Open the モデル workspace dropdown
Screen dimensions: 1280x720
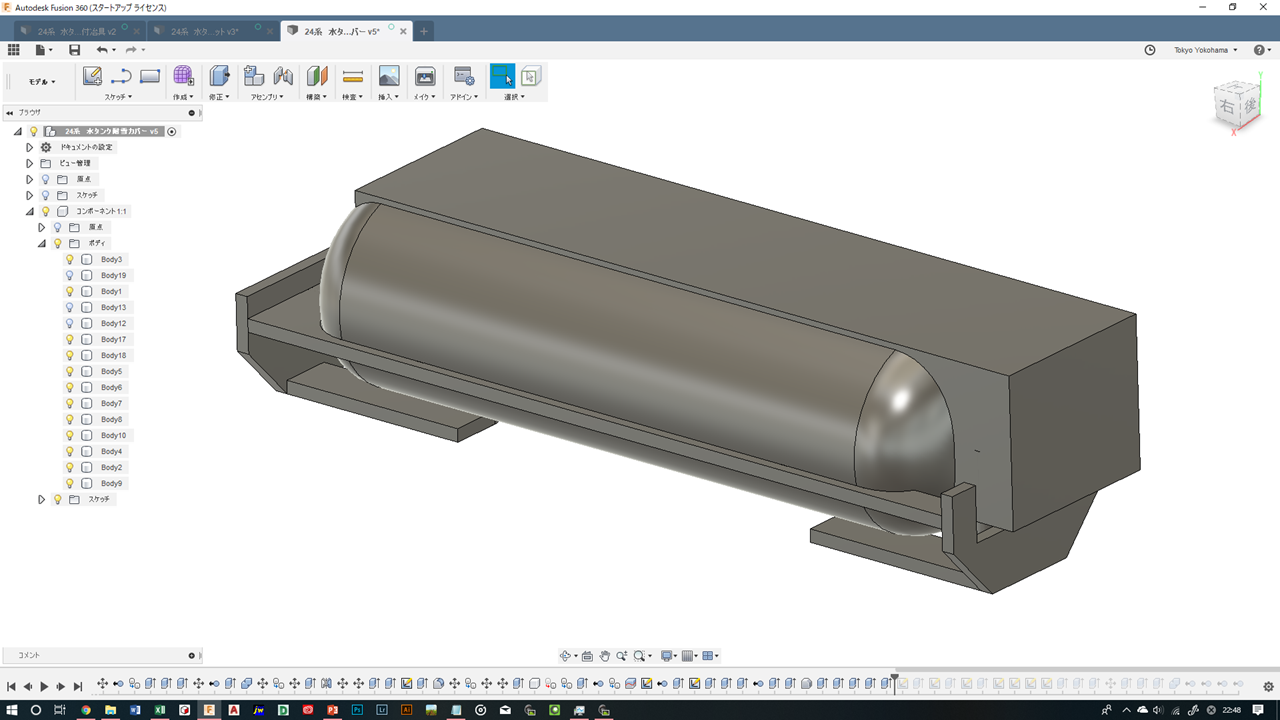pyautogui.click(x=42, y=82)
